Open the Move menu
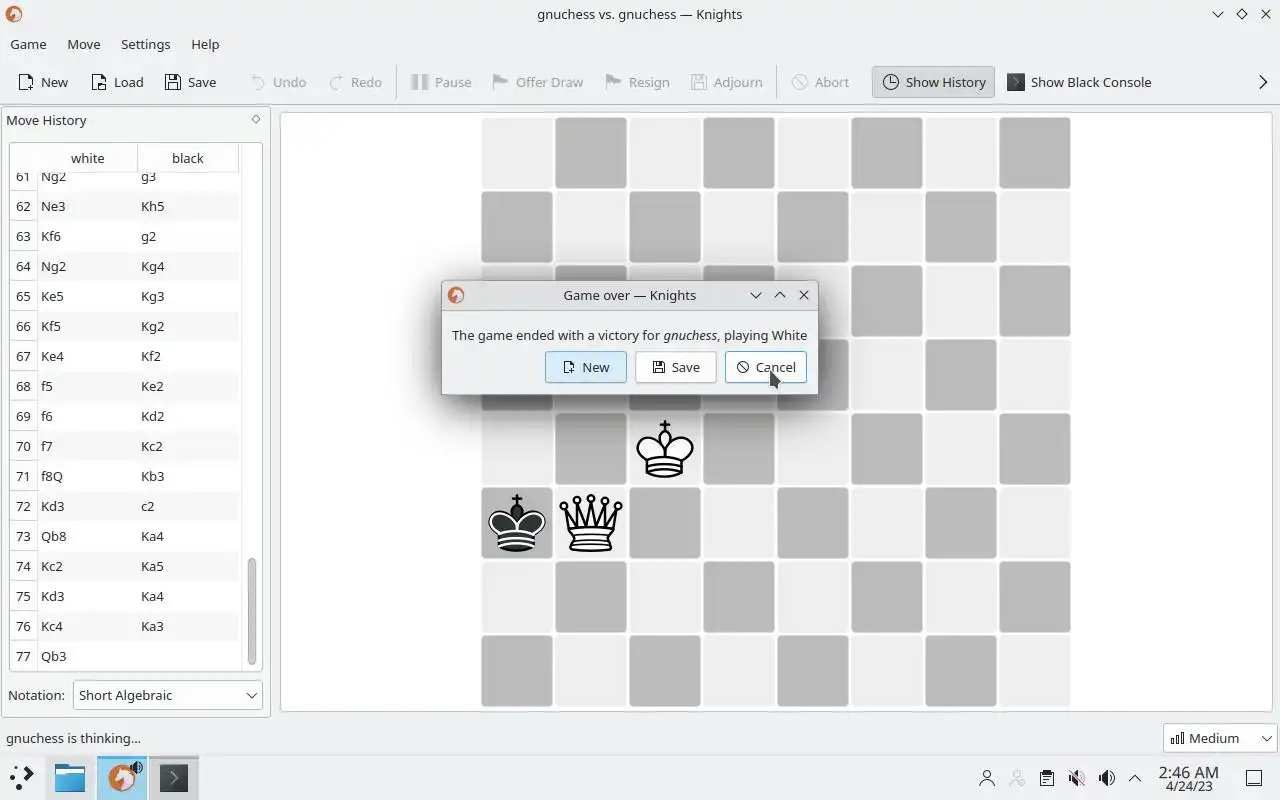 pyautogui.click(x=84, y=44)
